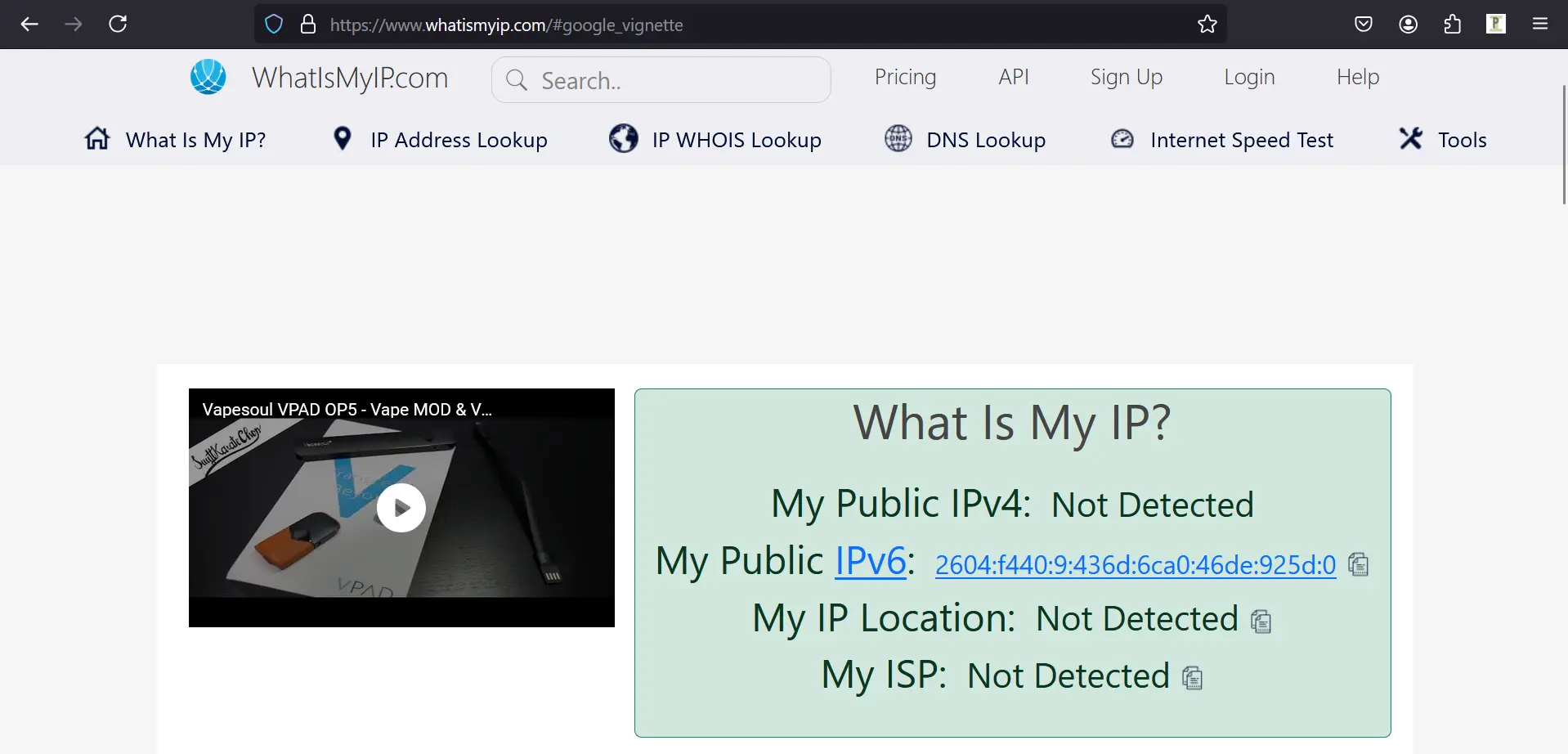Viewport: 1568px width, 754px height.
Task: Open the 2604:f440:9:436d:6ca0:46de:925d:0 address link
Action: (x=1136, y=565)
